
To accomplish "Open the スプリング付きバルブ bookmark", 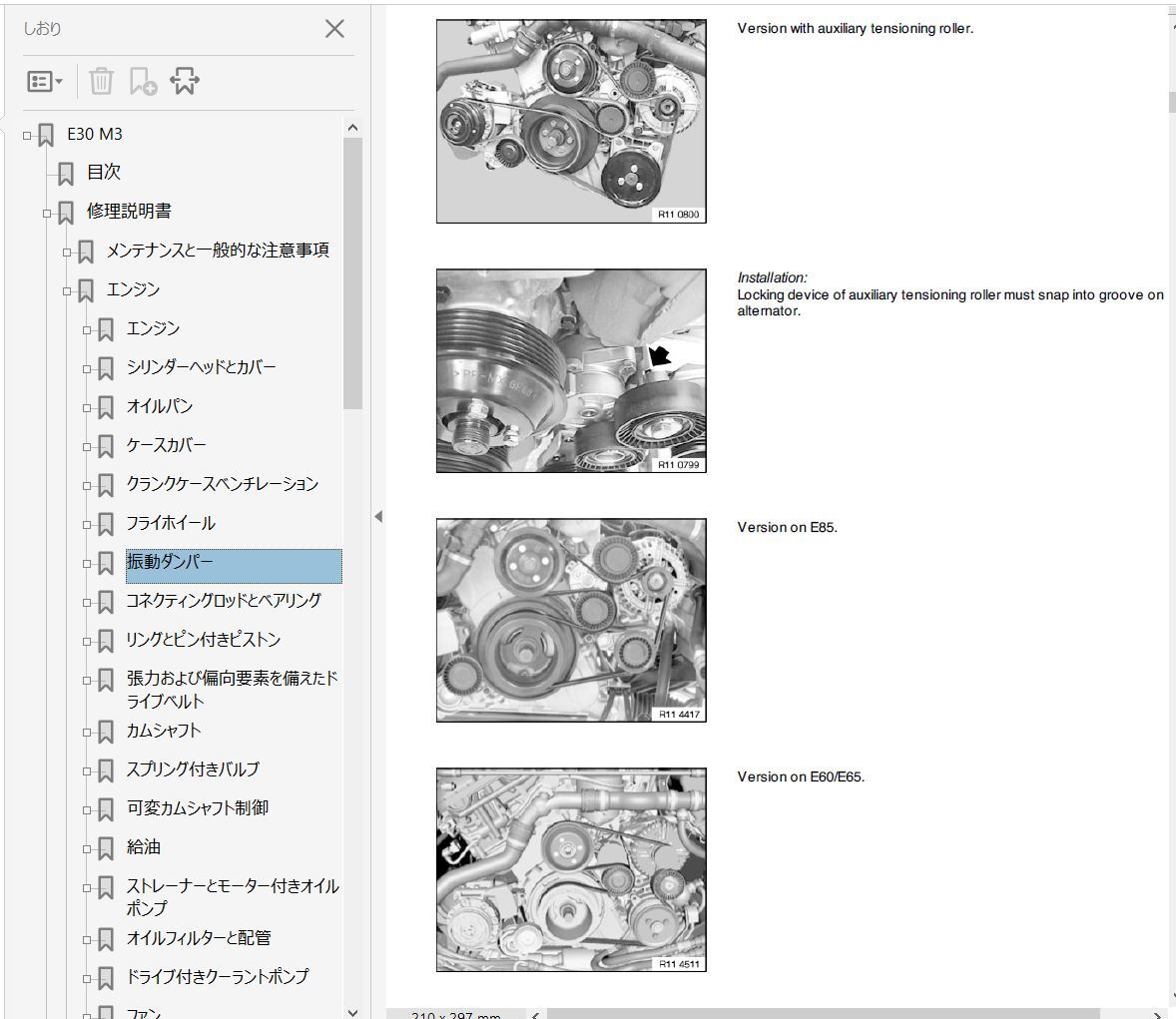I will [x=193, y=768].
